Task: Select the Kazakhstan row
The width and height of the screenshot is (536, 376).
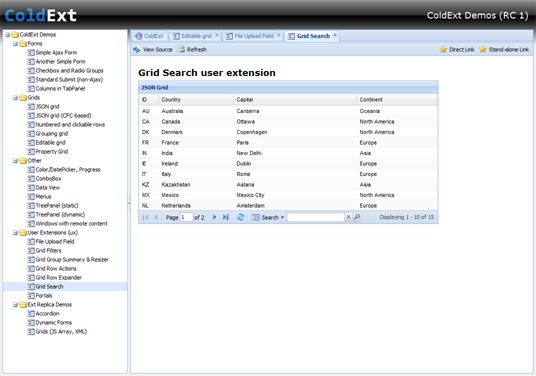Action: 288,185
